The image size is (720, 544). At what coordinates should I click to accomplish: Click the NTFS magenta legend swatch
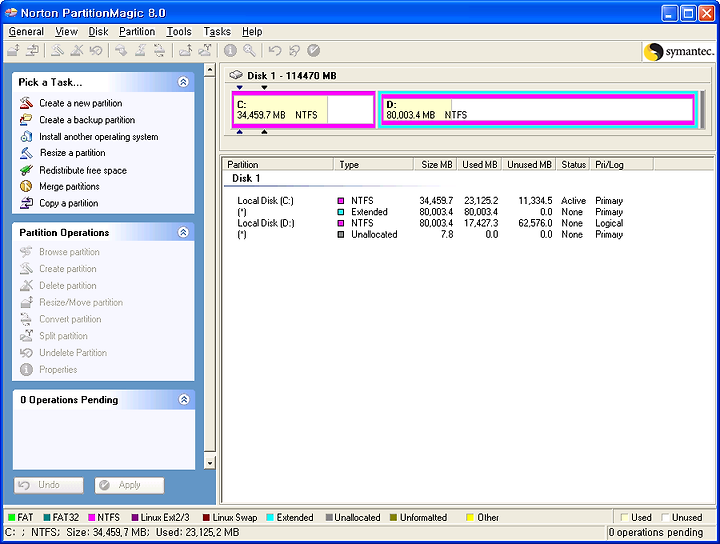click(x=91, y=517)
